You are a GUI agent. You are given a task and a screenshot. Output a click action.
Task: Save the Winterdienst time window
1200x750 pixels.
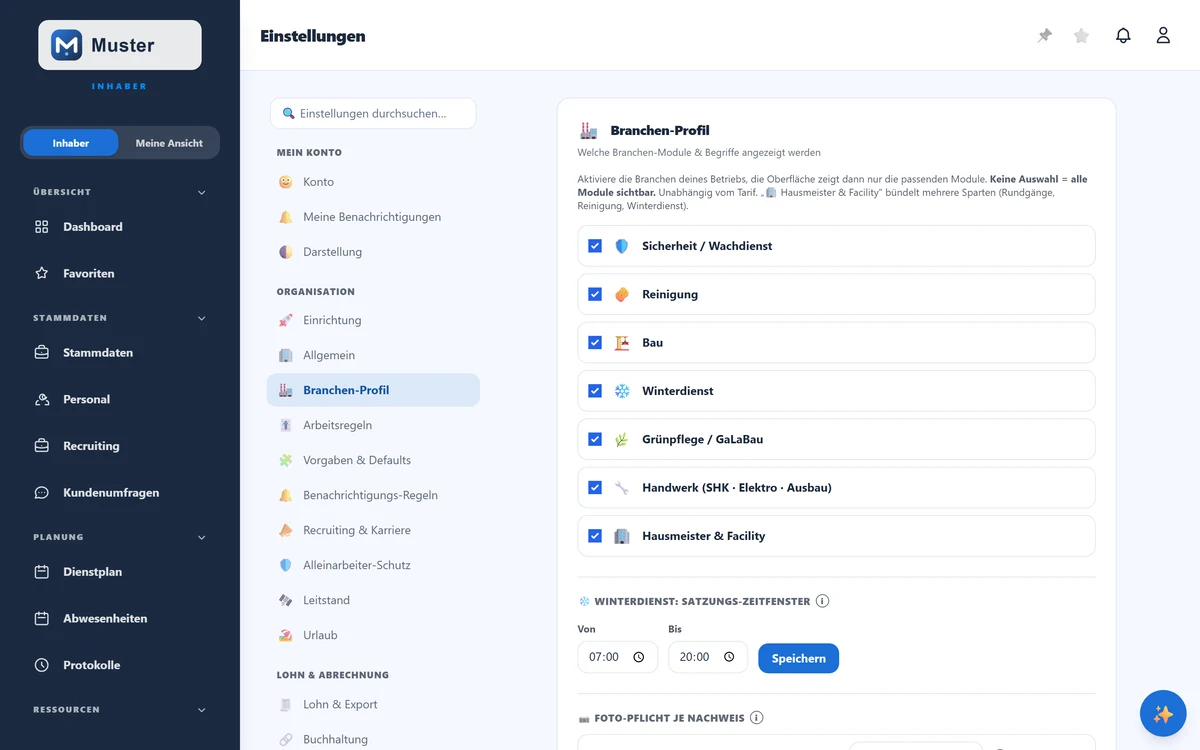click(x=798, y=658)
